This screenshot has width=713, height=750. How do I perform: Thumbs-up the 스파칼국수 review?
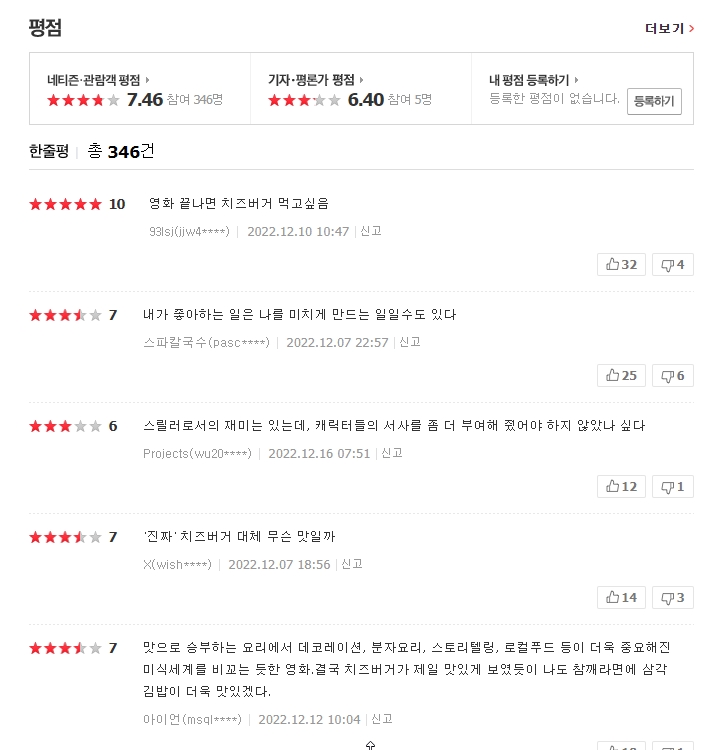[x=621, y=376]
